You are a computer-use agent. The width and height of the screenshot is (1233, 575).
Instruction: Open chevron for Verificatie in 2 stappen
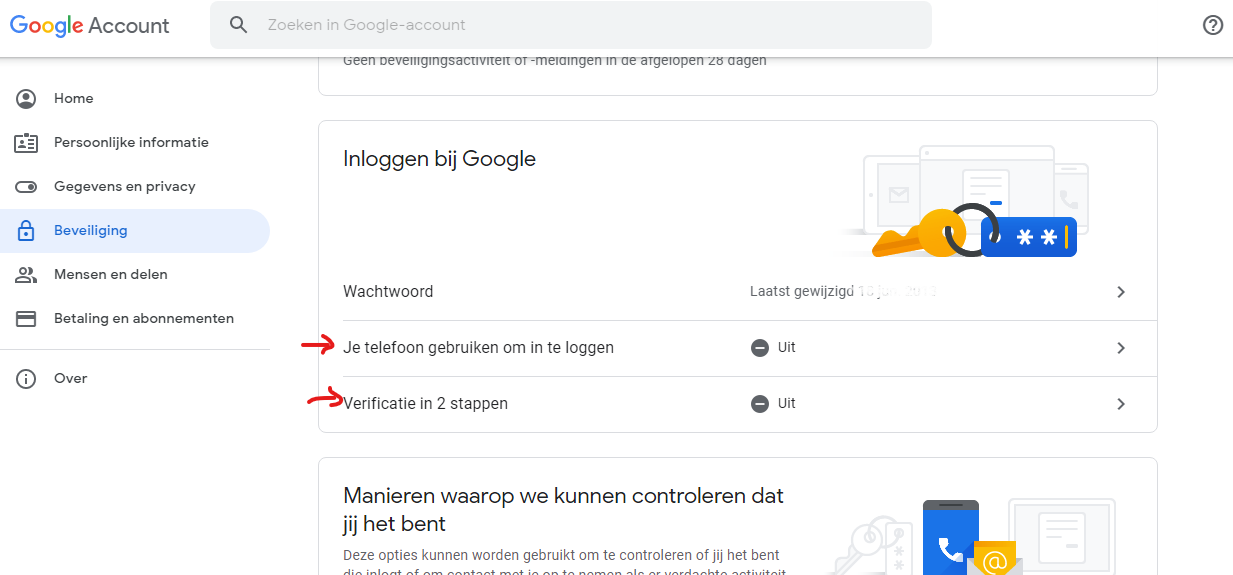click(1121, 404)
